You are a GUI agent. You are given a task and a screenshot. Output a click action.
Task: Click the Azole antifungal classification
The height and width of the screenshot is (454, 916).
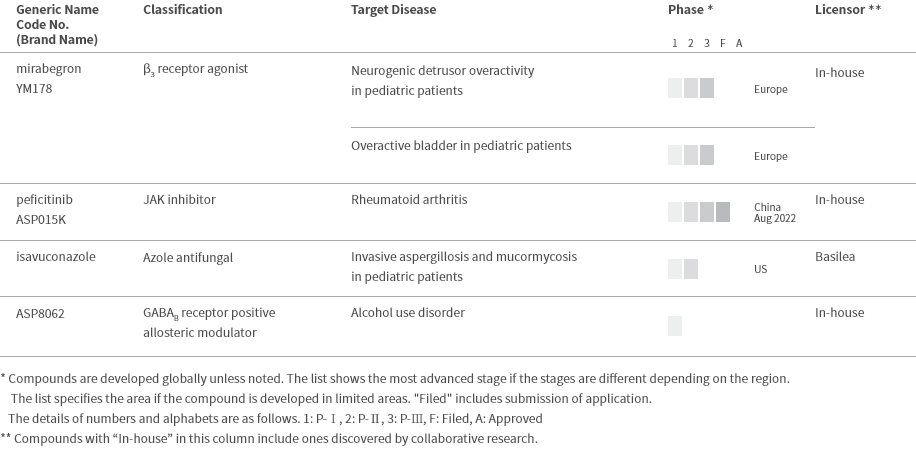(x=188, y=257)
